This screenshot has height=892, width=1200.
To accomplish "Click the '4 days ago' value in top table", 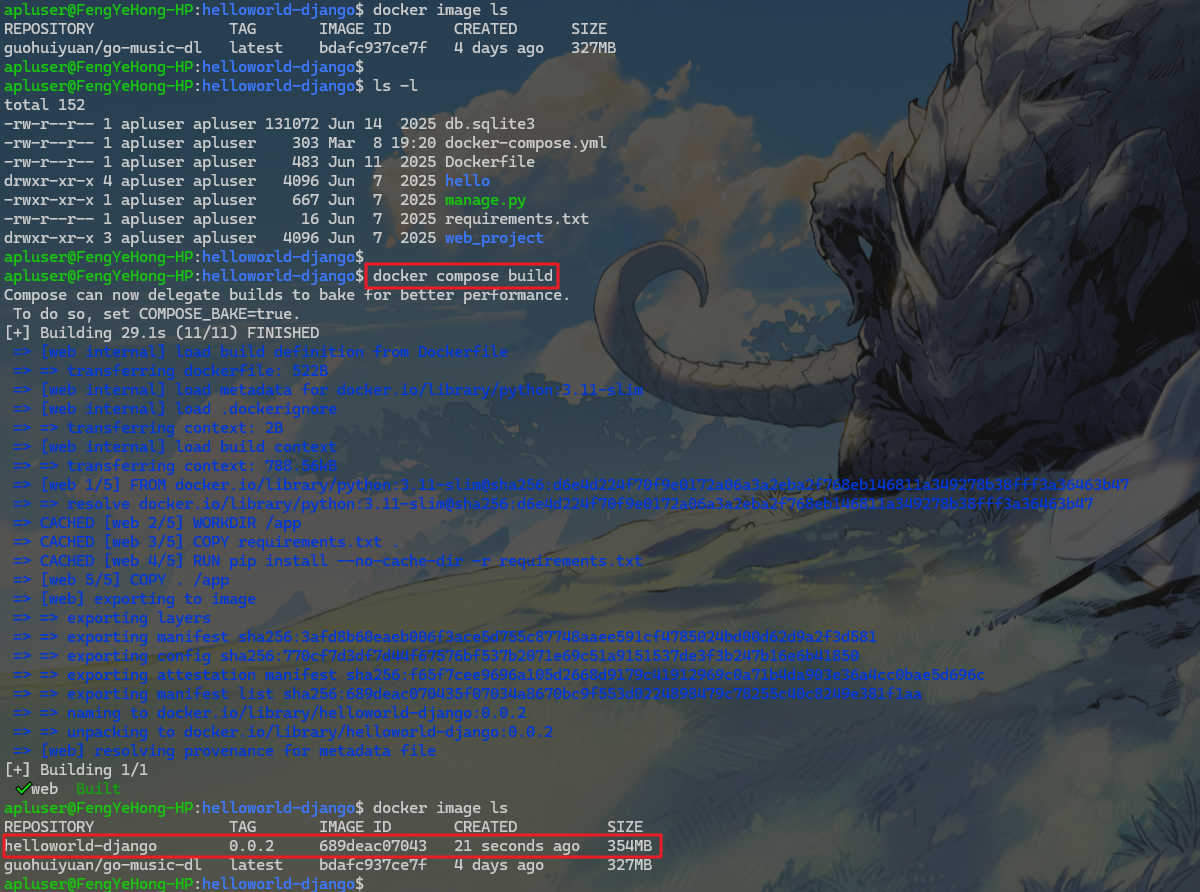I will pyautogui.click(x=499, y=48).
